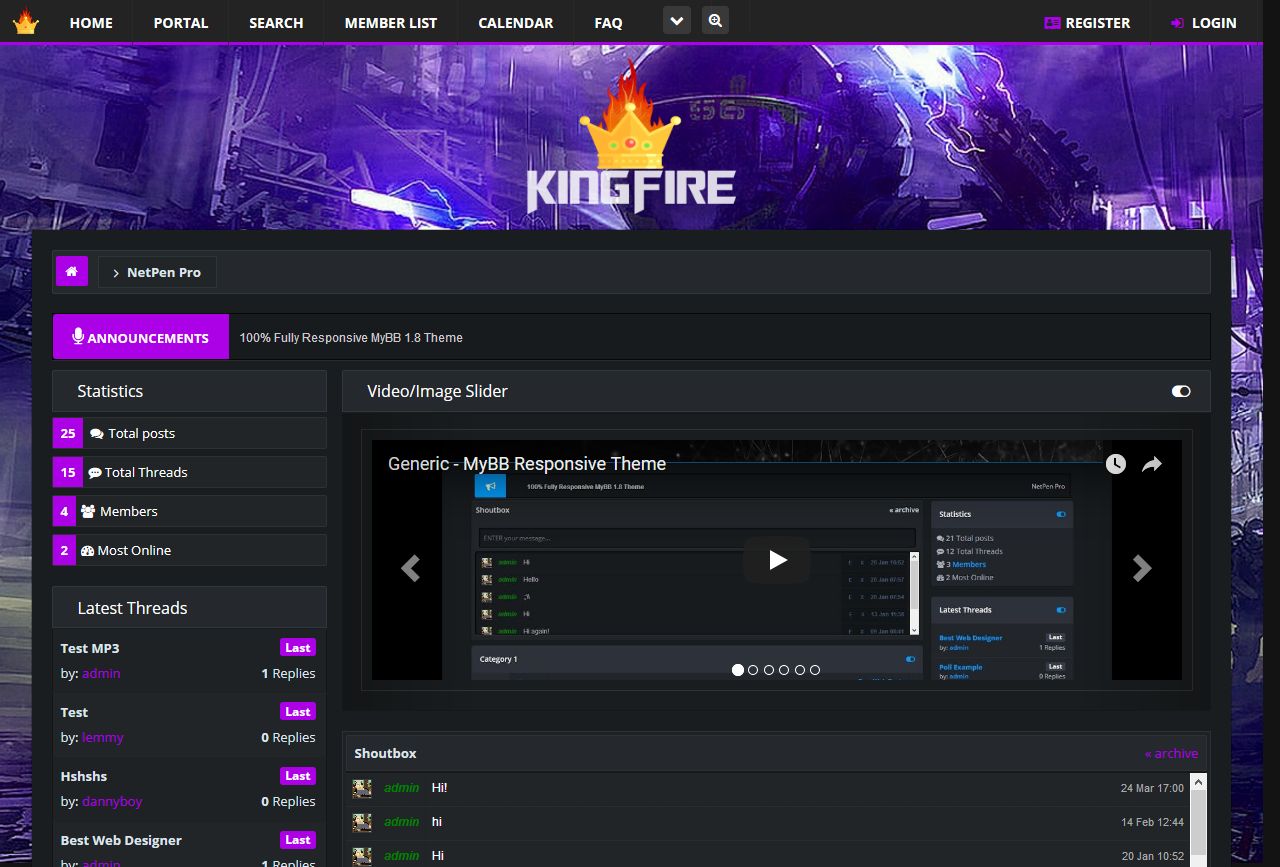Image resolution: width=1280 pixels, height=867 pixels.
Task: Open the SEARCH menu item
Action: click(x=276, y=22)
